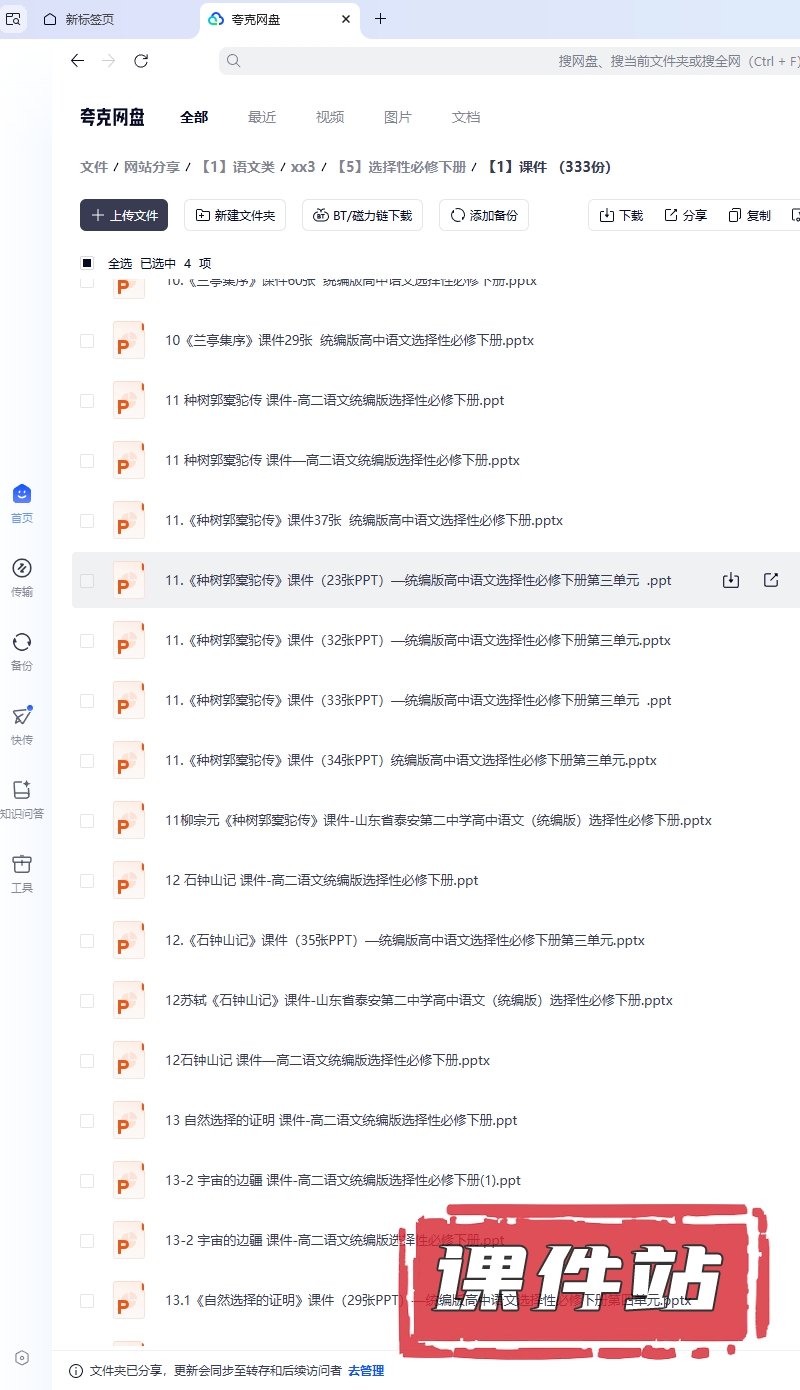Switch to the 文档 tab
This screenshot has width=800, height=1390.
coord(466,117)
